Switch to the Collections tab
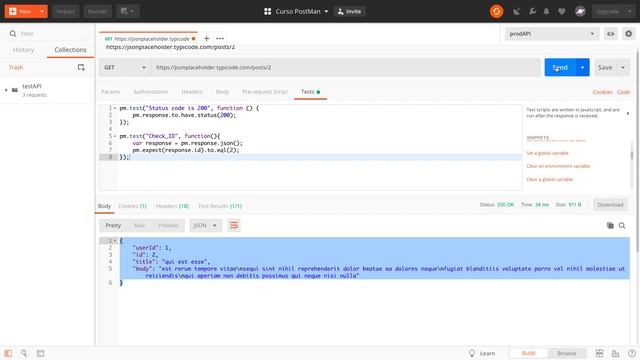This screenshot has width=640, height=360. coord(70,50)
